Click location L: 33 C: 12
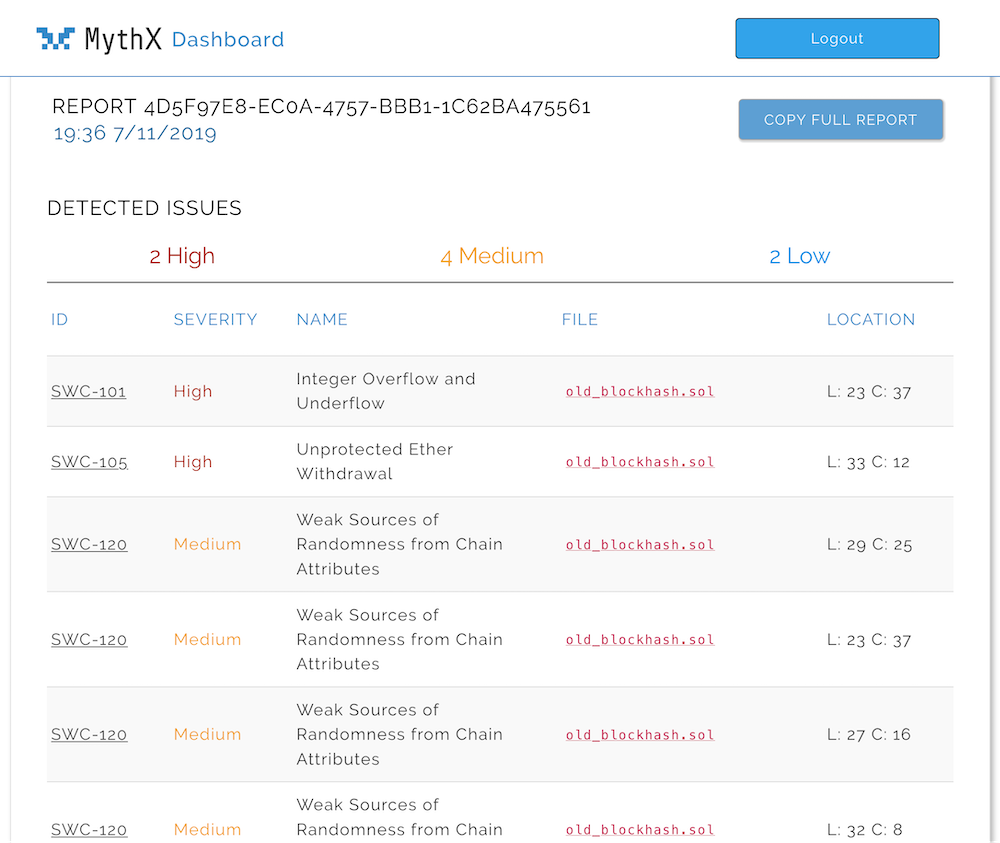The width and height of the screenshot is (1000, 843). (868, 462)
